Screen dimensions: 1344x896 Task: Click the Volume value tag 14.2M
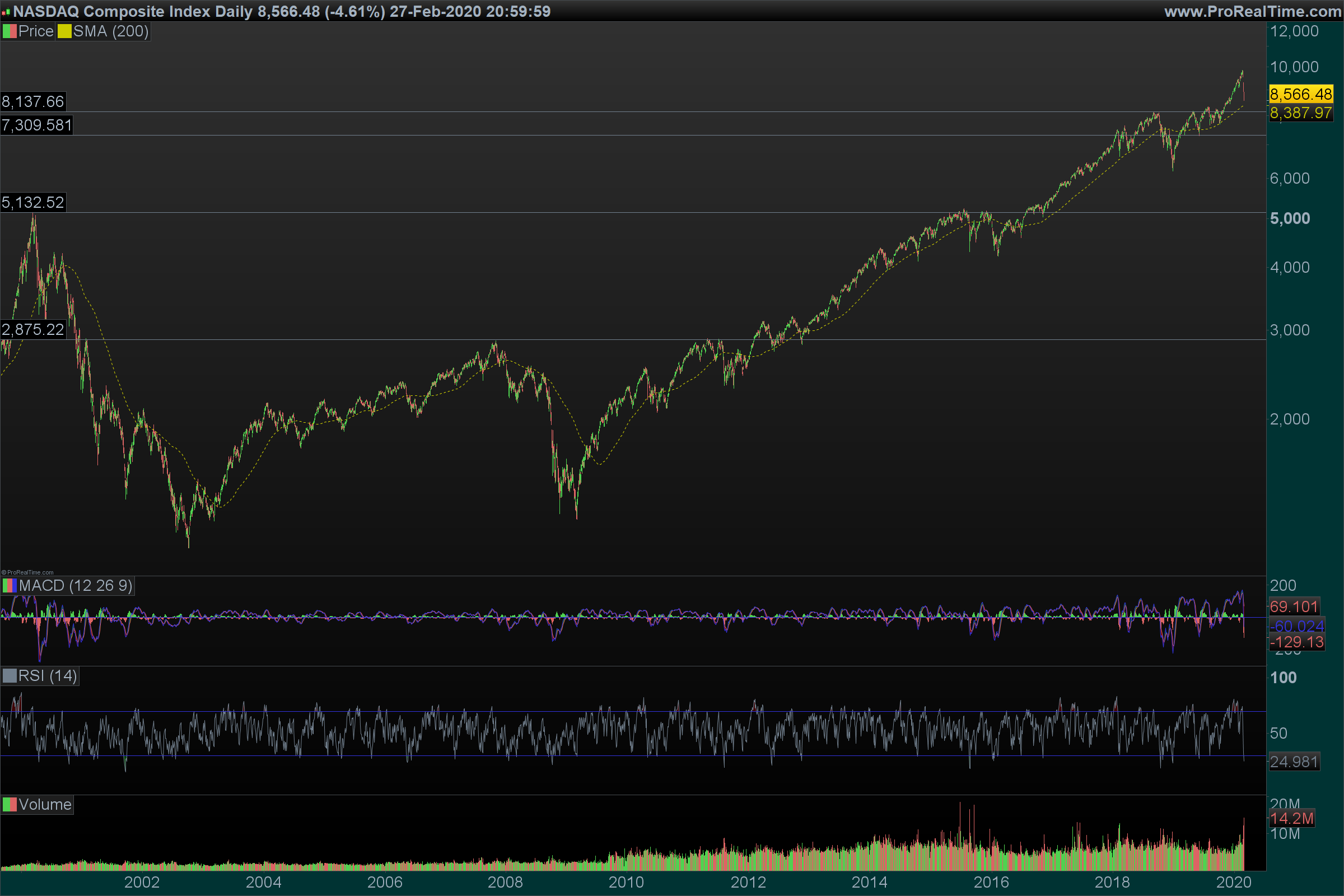point(1291,818)
